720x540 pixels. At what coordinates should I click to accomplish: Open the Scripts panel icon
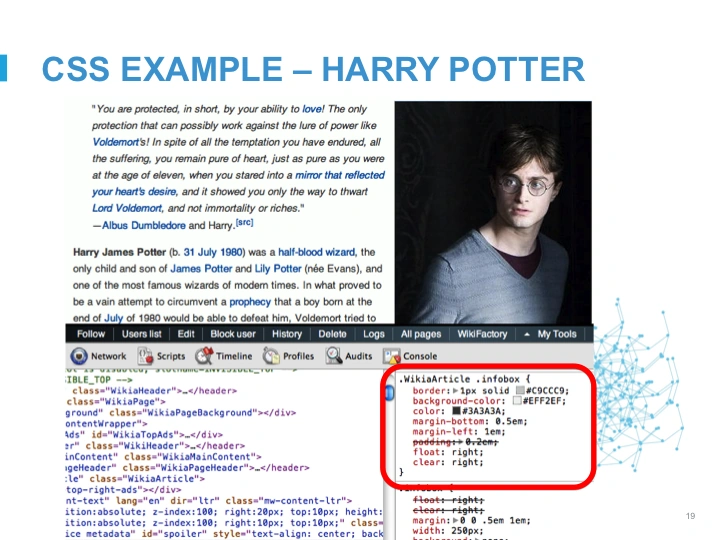[x=146, y=356]
